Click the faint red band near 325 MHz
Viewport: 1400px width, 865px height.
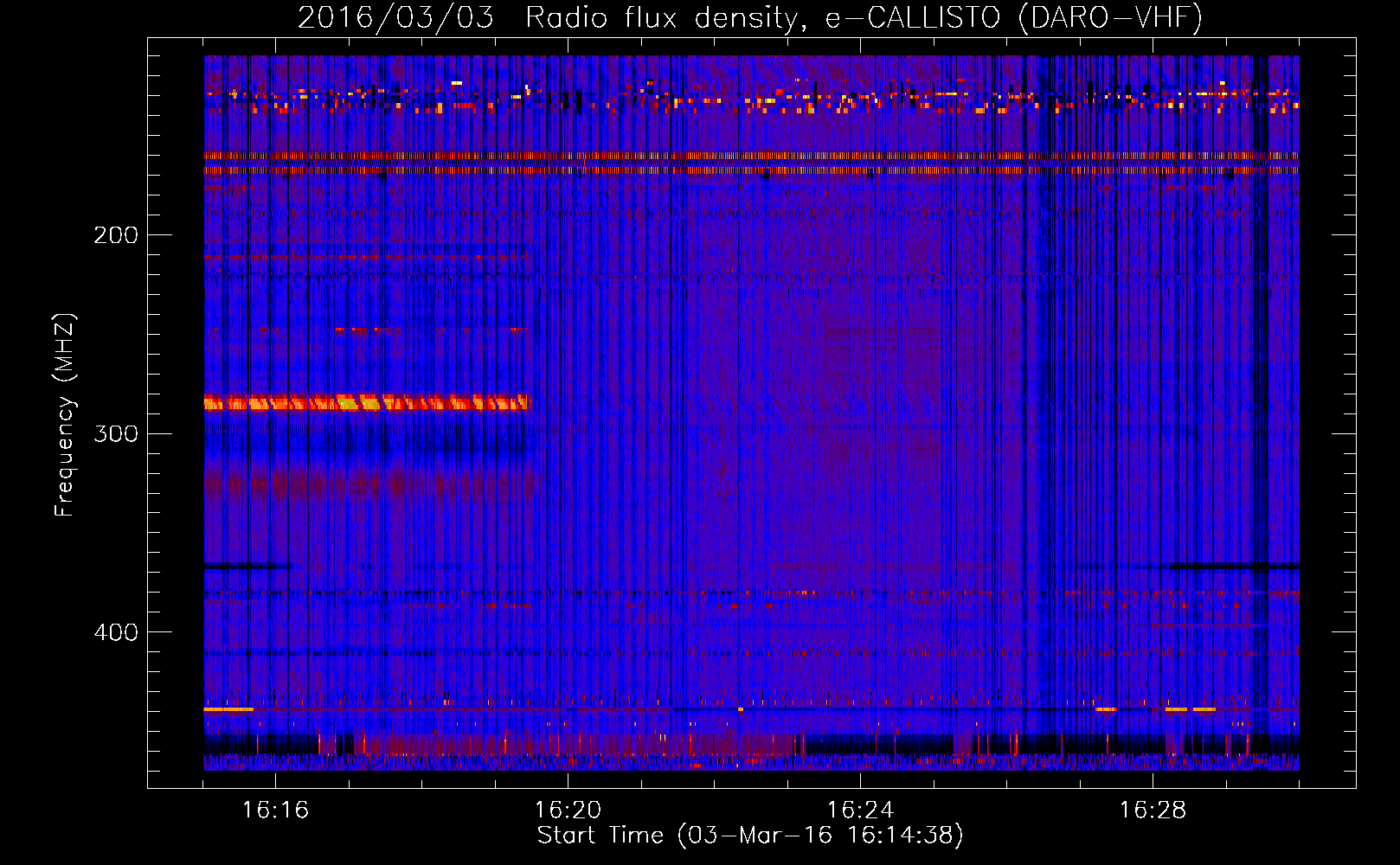[367, 483]
